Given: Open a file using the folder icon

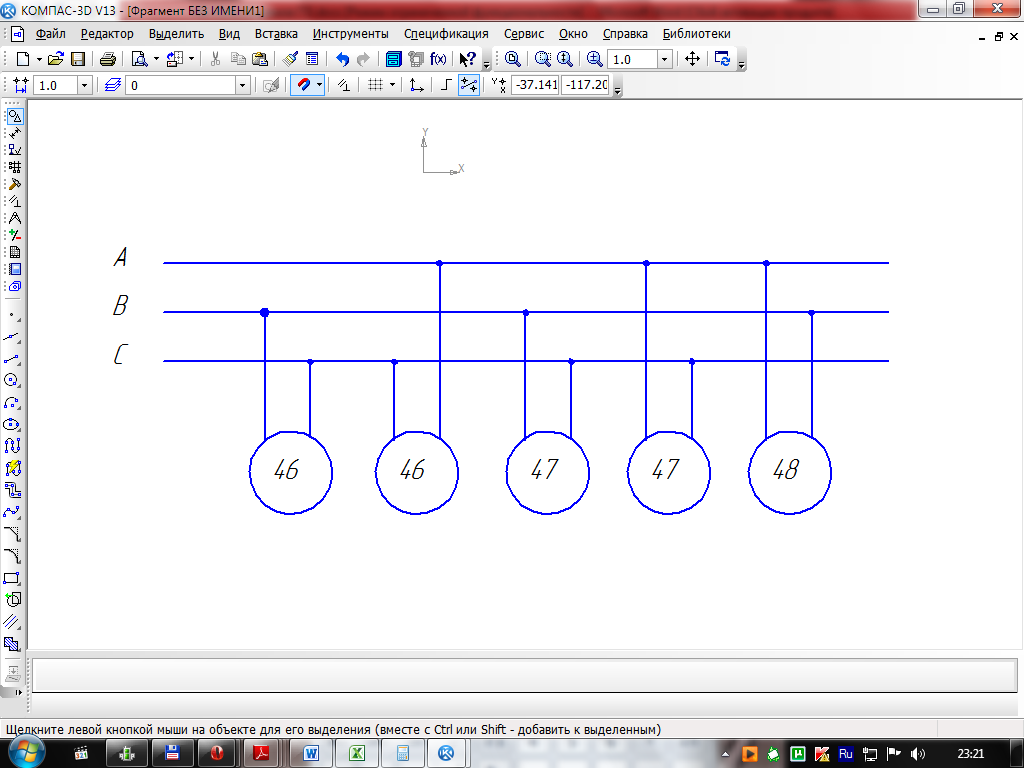Looking at the screenshot, I should coord(56,59).
